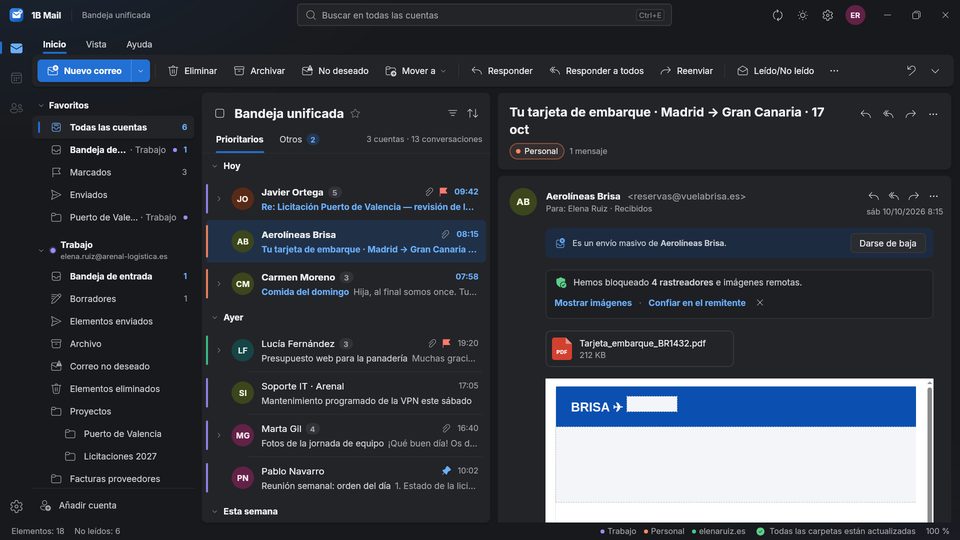Delete message with Eliminar
Viewport: 960px width, 540px height.
click(x=192, y=71)
